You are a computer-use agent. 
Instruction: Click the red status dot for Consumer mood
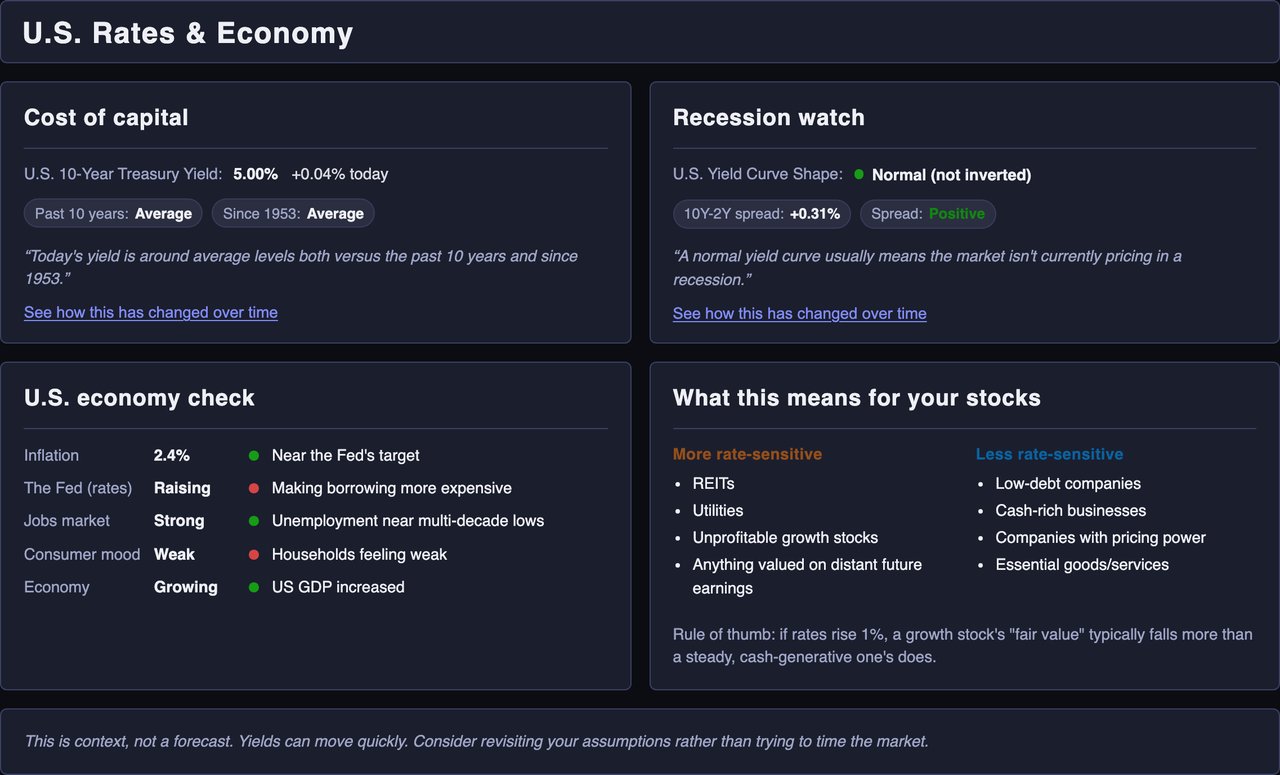(254, 554)
